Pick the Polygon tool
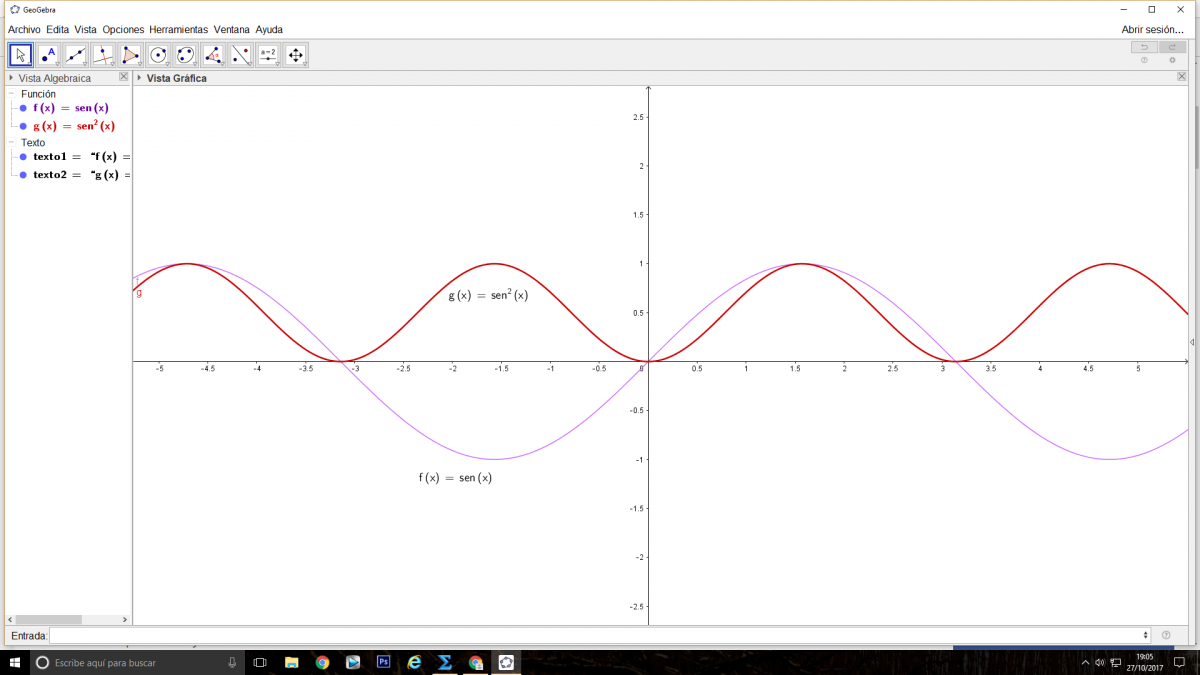 [131, 55]
